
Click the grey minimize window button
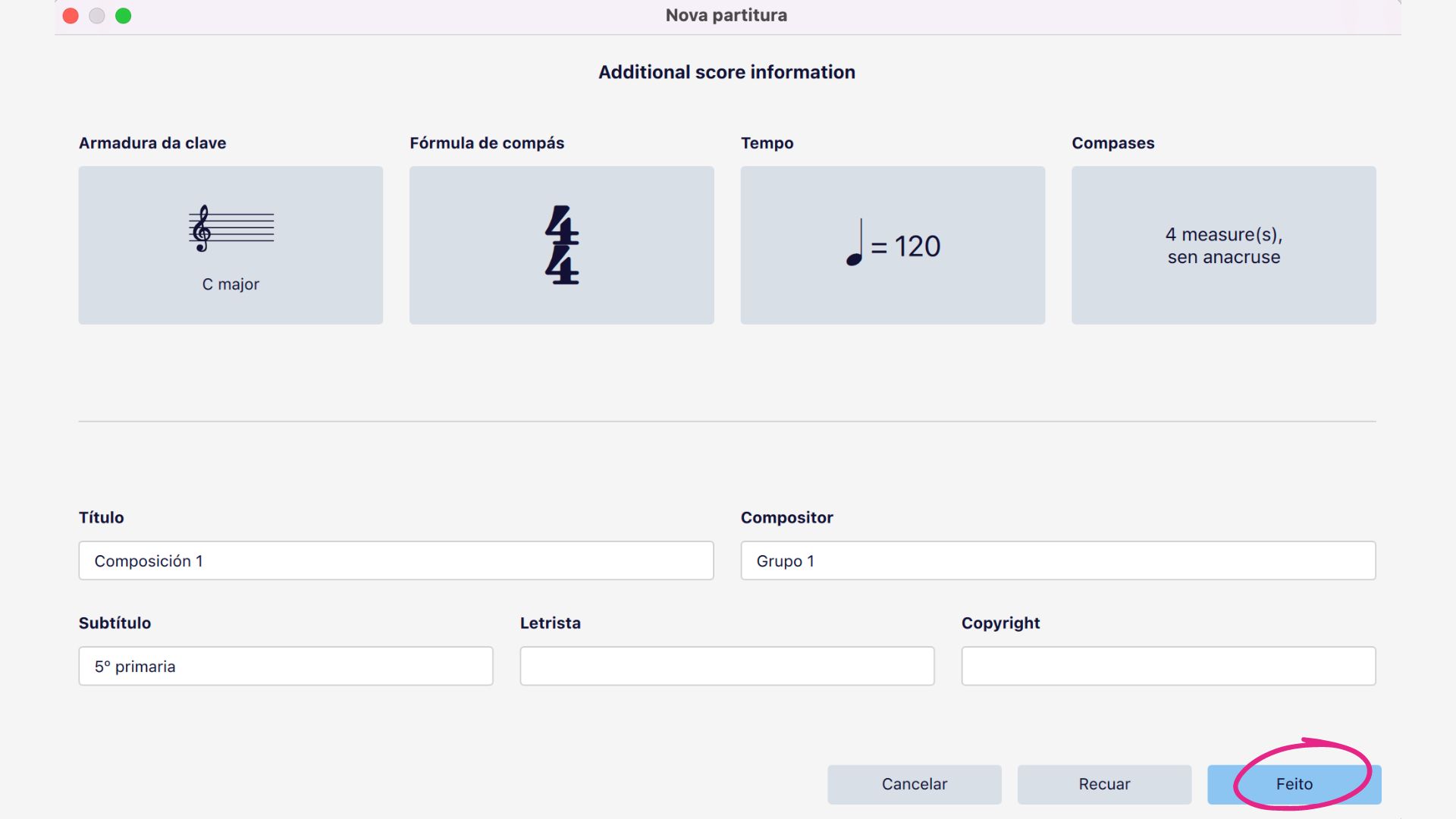tap(96, 16)
